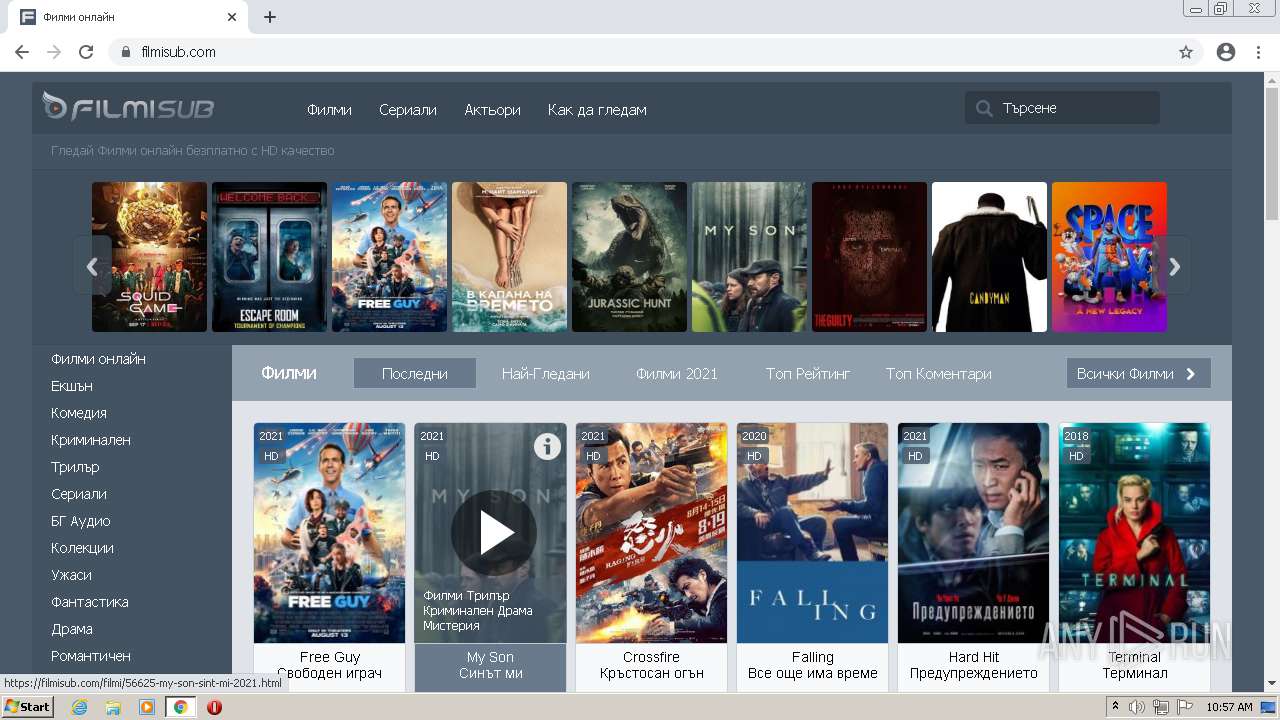This screenshot has height=720, width=1280.
Task: Click red antivirus icon in taskbar
Action: 214,707
